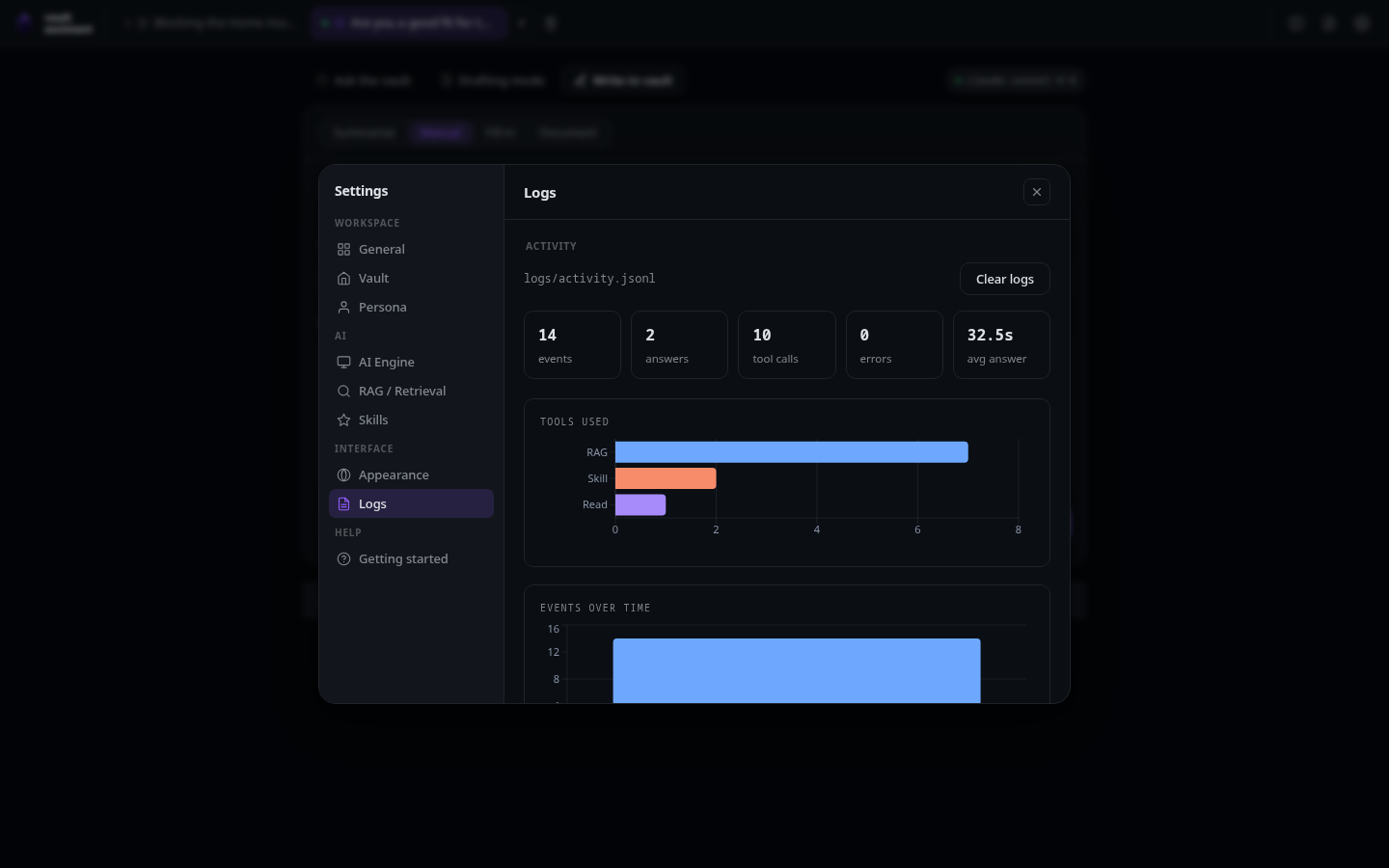
Task: Click the 2 answers stat card
Action: tap(679, 344)
